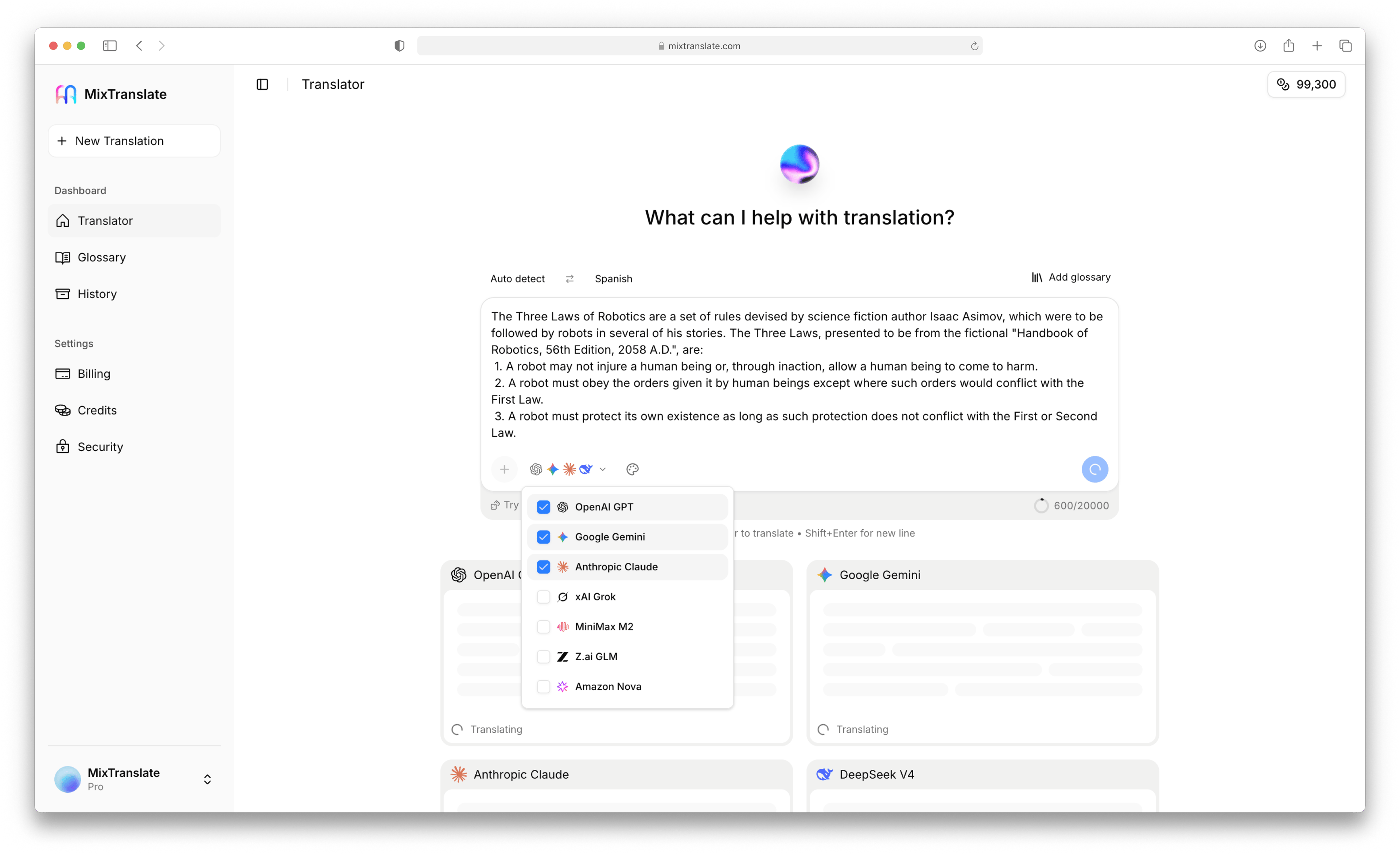Open Safari downloads

click(x=1260, y=46)
